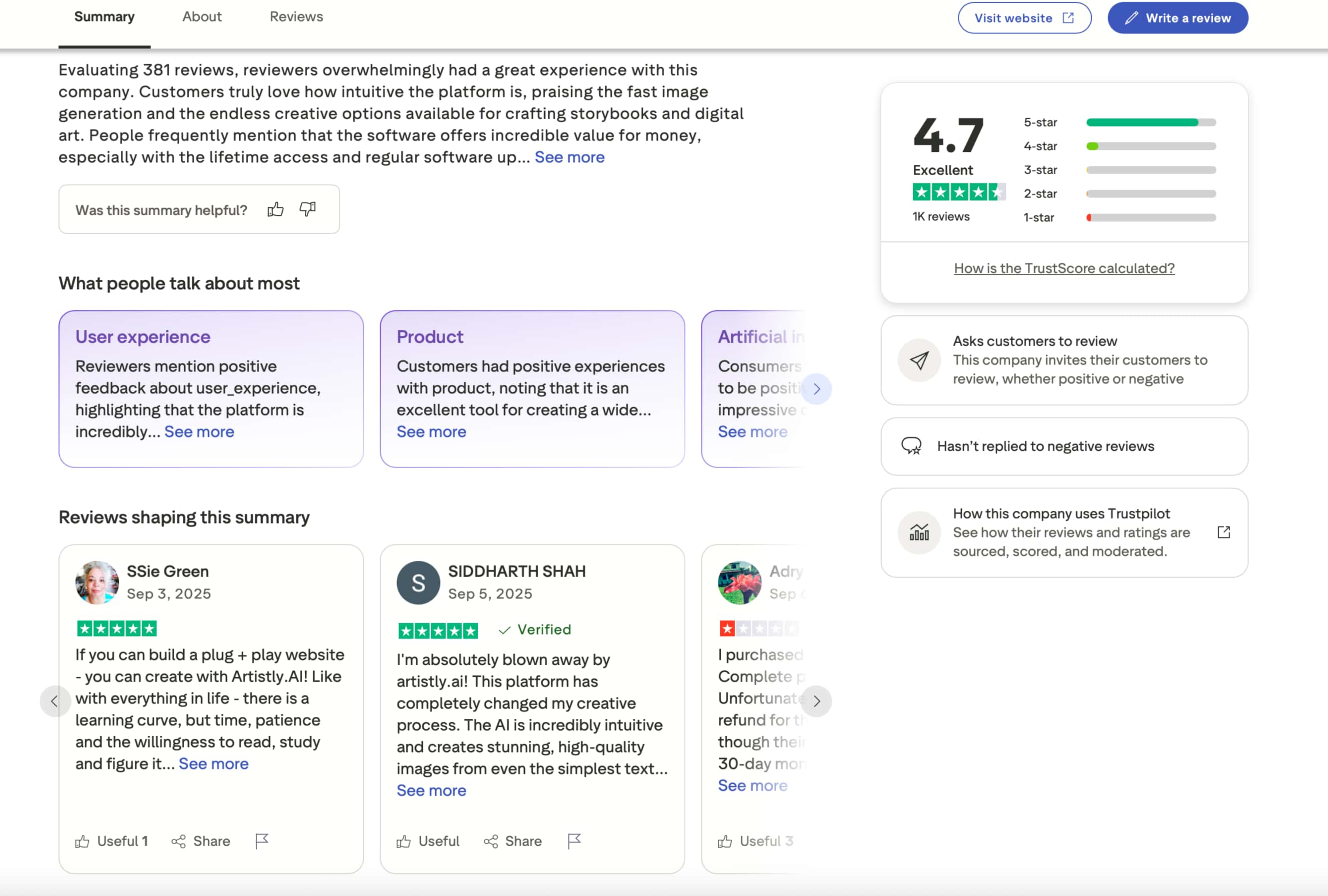Share SSie Green's review
This screenshot has width=1328, height=896.
coord(201,841)
